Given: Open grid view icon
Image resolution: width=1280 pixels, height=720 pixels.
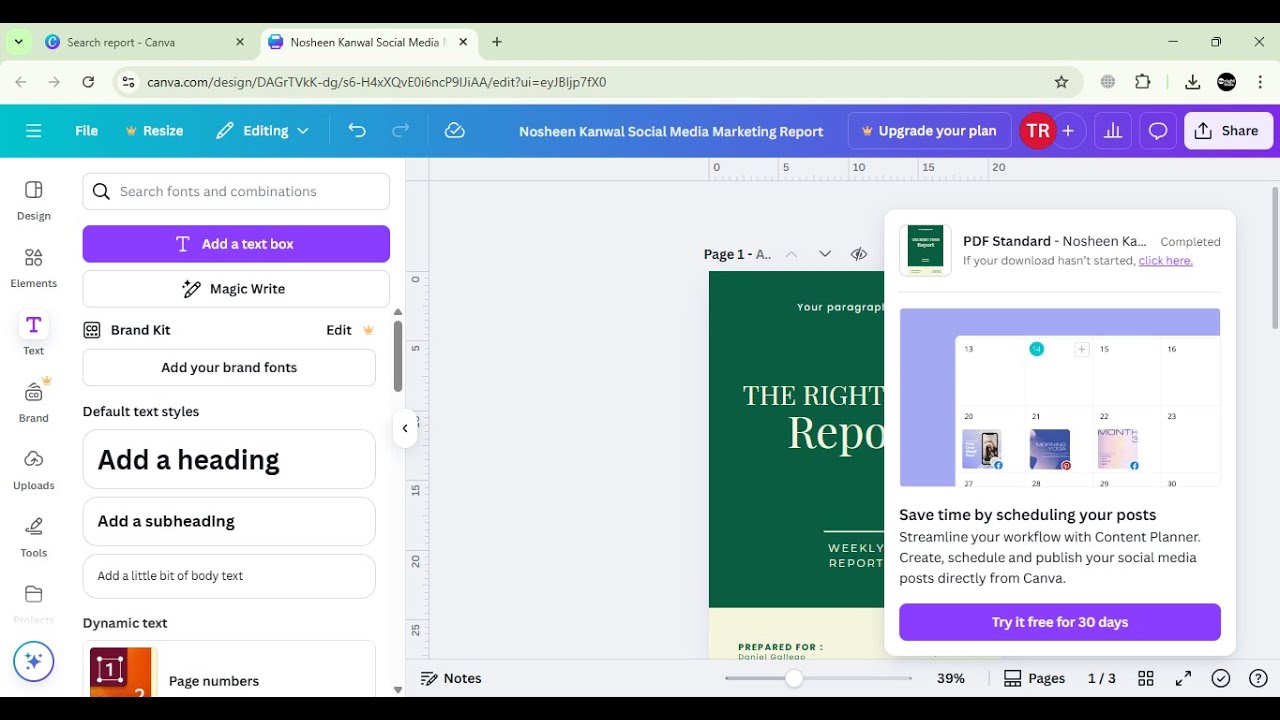Looking at the screenshot, I should (1146, 678).
